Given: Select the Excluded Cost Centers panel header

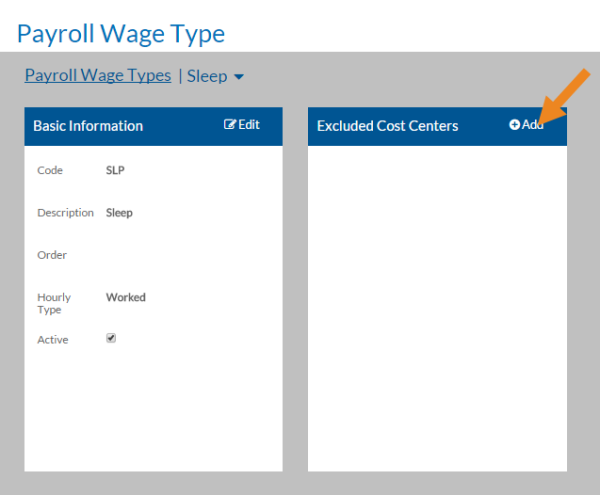Looking at the screenshot, I should [x=387, y=126].
